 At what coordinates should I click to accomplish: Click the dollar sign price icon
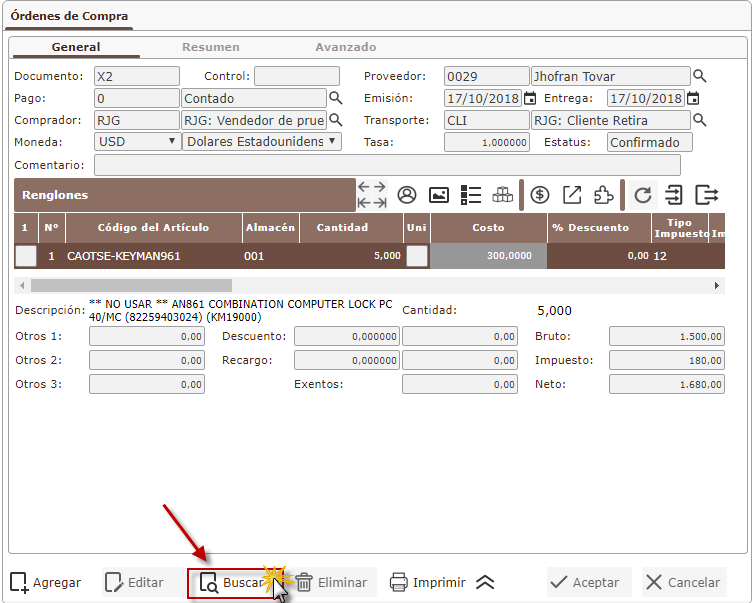[540, 195]
